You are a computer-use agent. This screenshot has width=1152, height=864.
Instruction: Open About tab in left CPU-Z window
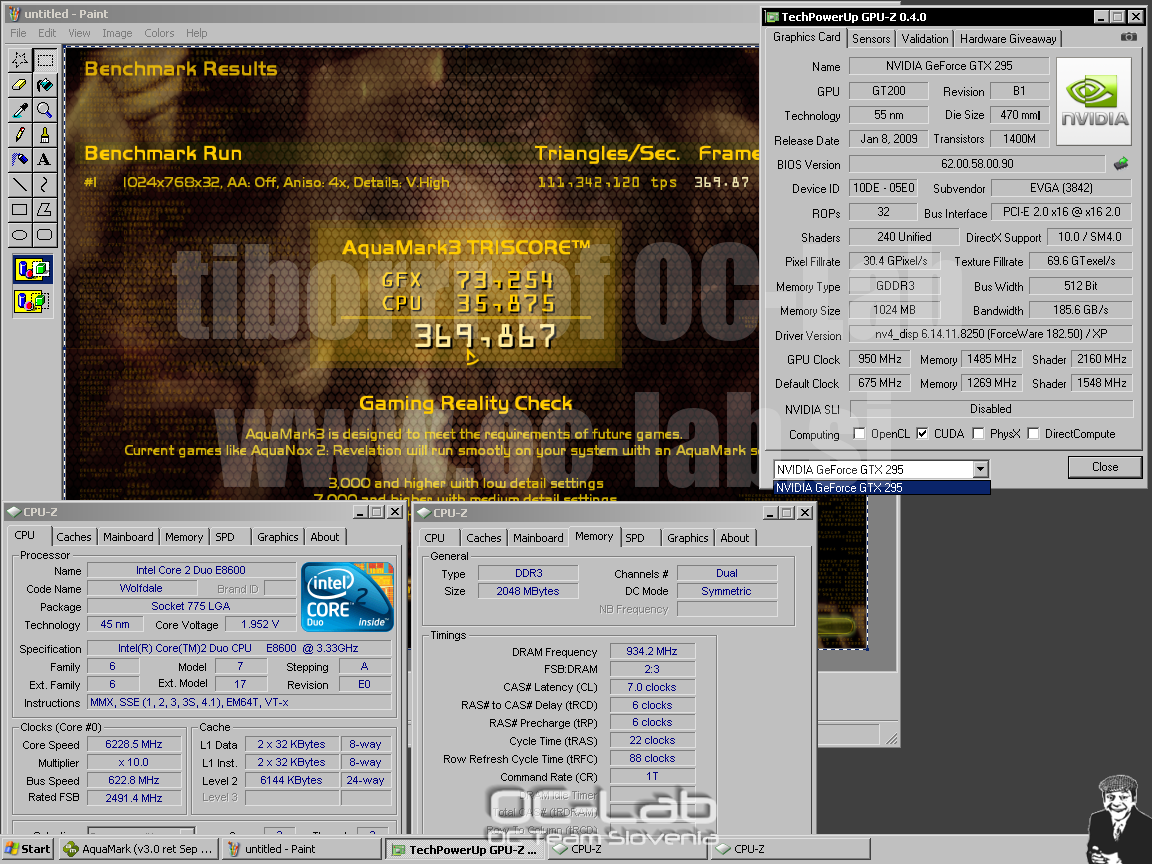(x=325, y=537)
